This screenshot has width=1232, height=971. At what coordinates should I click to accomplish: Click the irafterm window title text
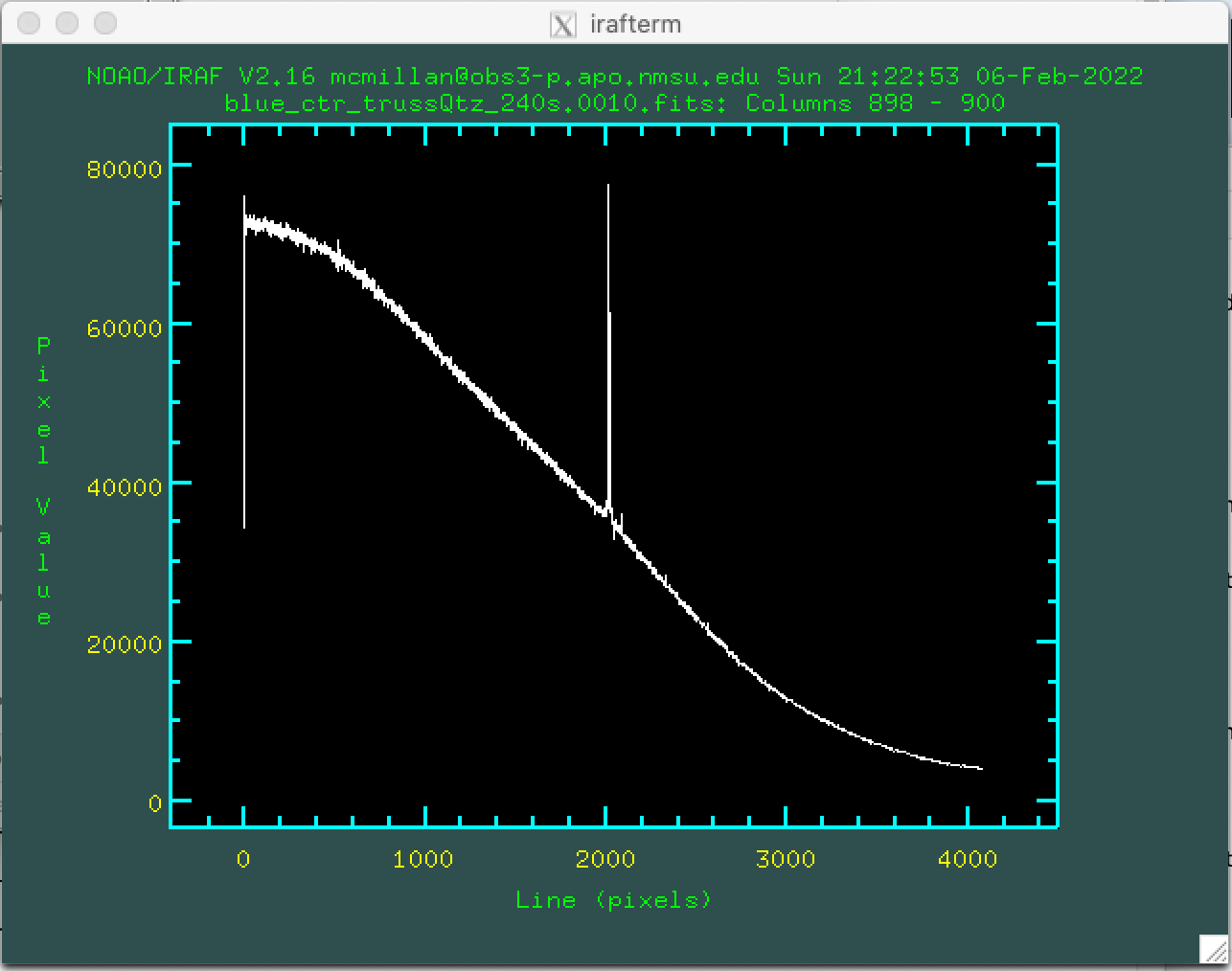pos(635,24)
